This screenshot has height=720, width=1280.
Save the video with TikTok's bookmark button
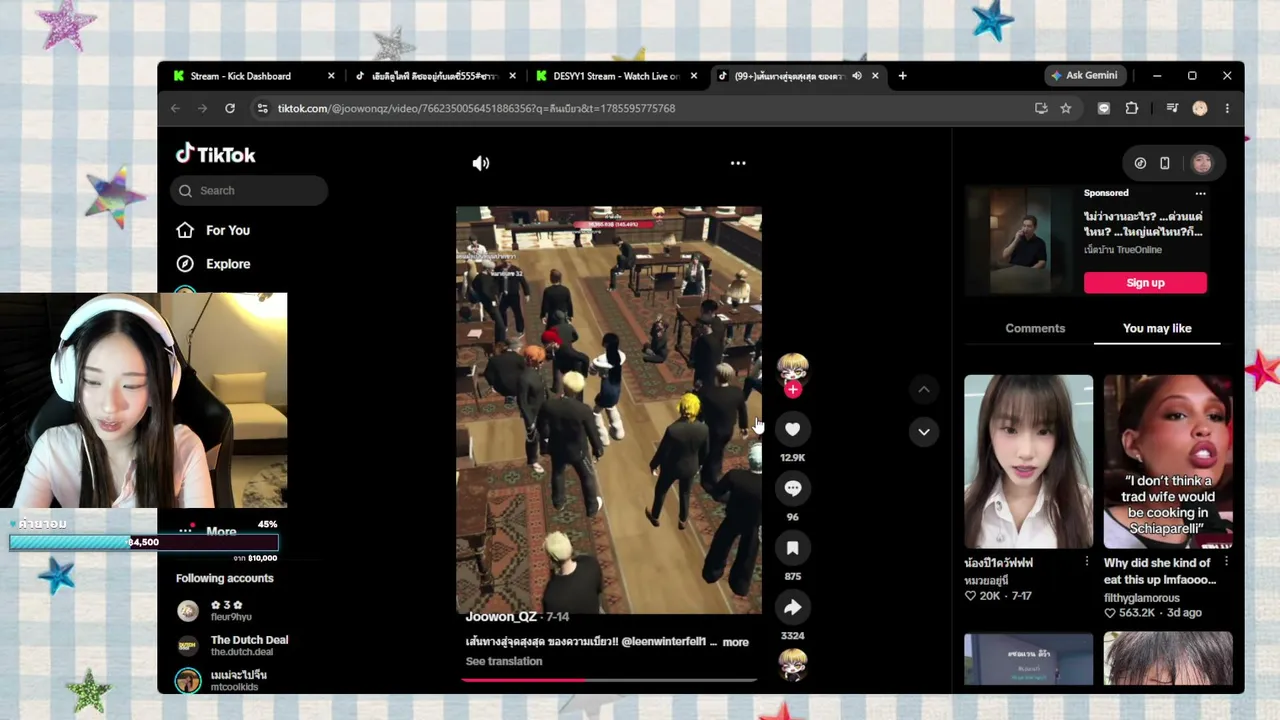792,548
